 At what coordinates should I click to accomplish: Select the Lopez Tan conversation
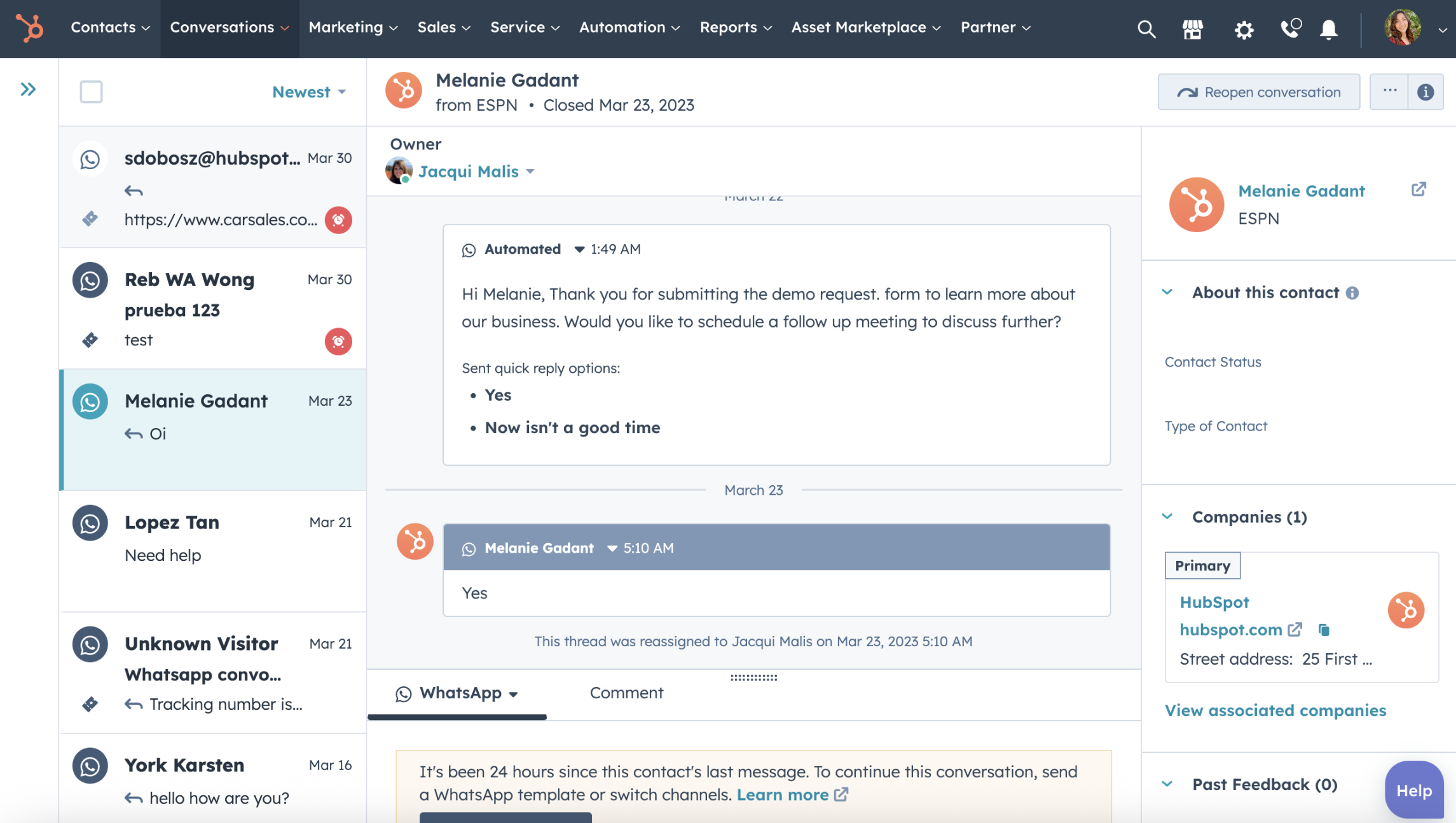coord(213,537)
